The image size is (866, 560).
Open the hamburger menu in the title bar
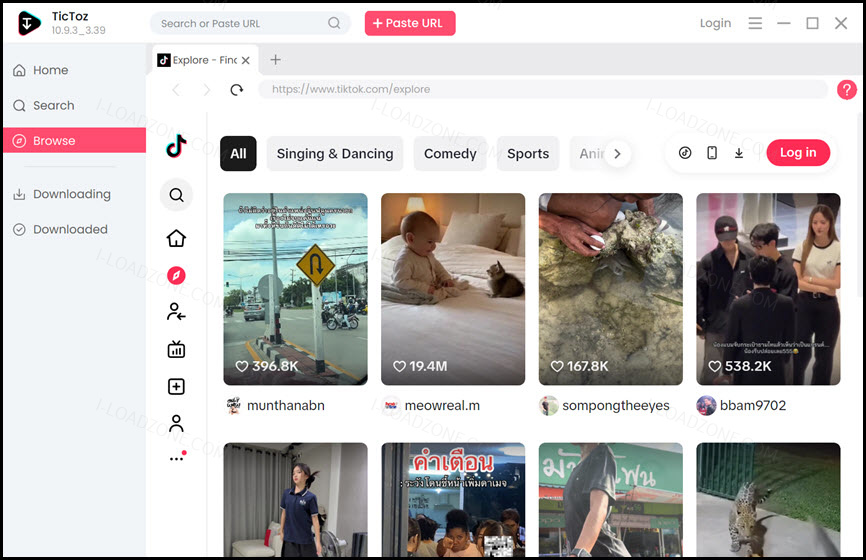(755, 23)
